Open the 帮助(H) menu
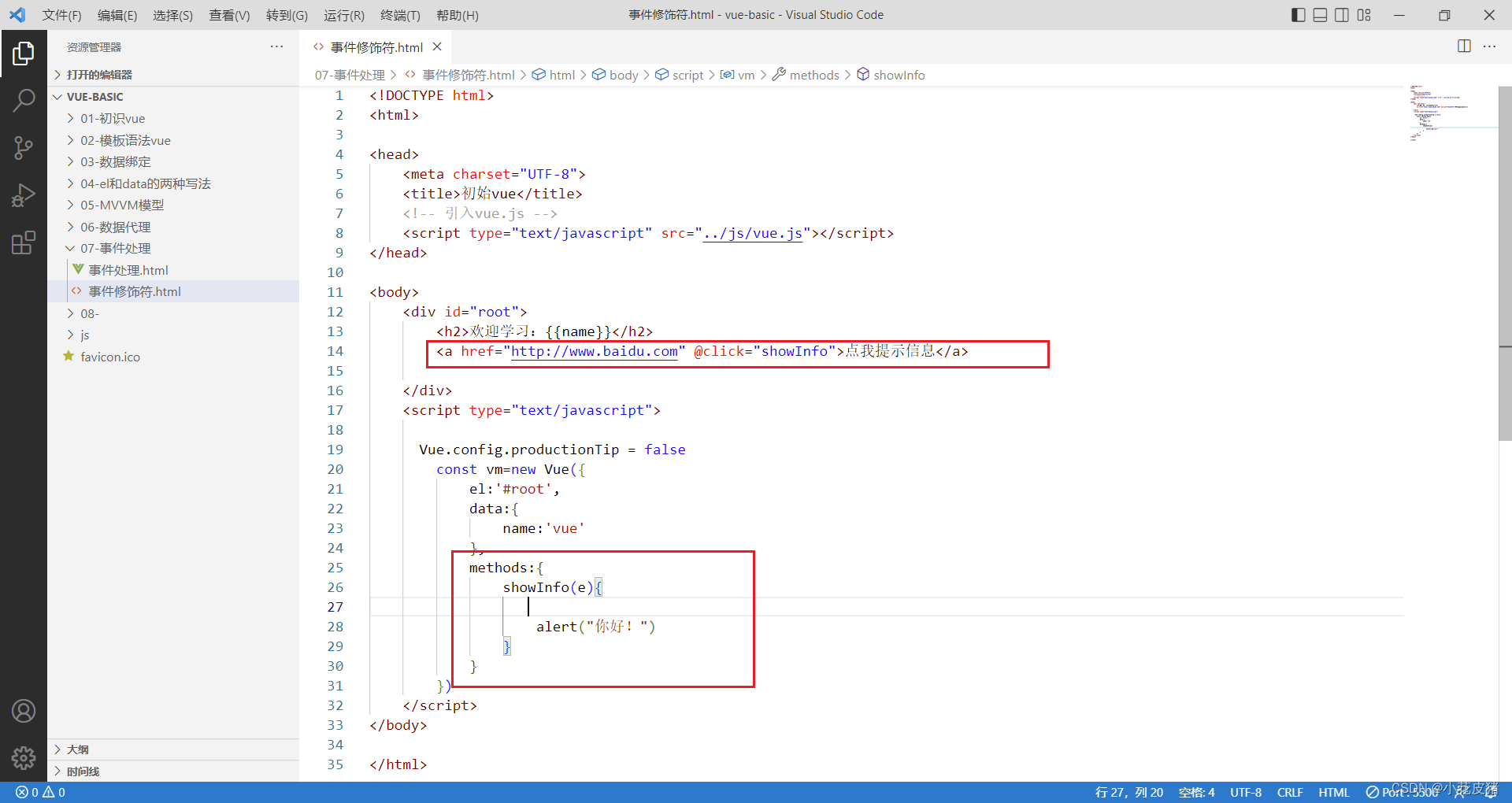 [x=457, y=15]
